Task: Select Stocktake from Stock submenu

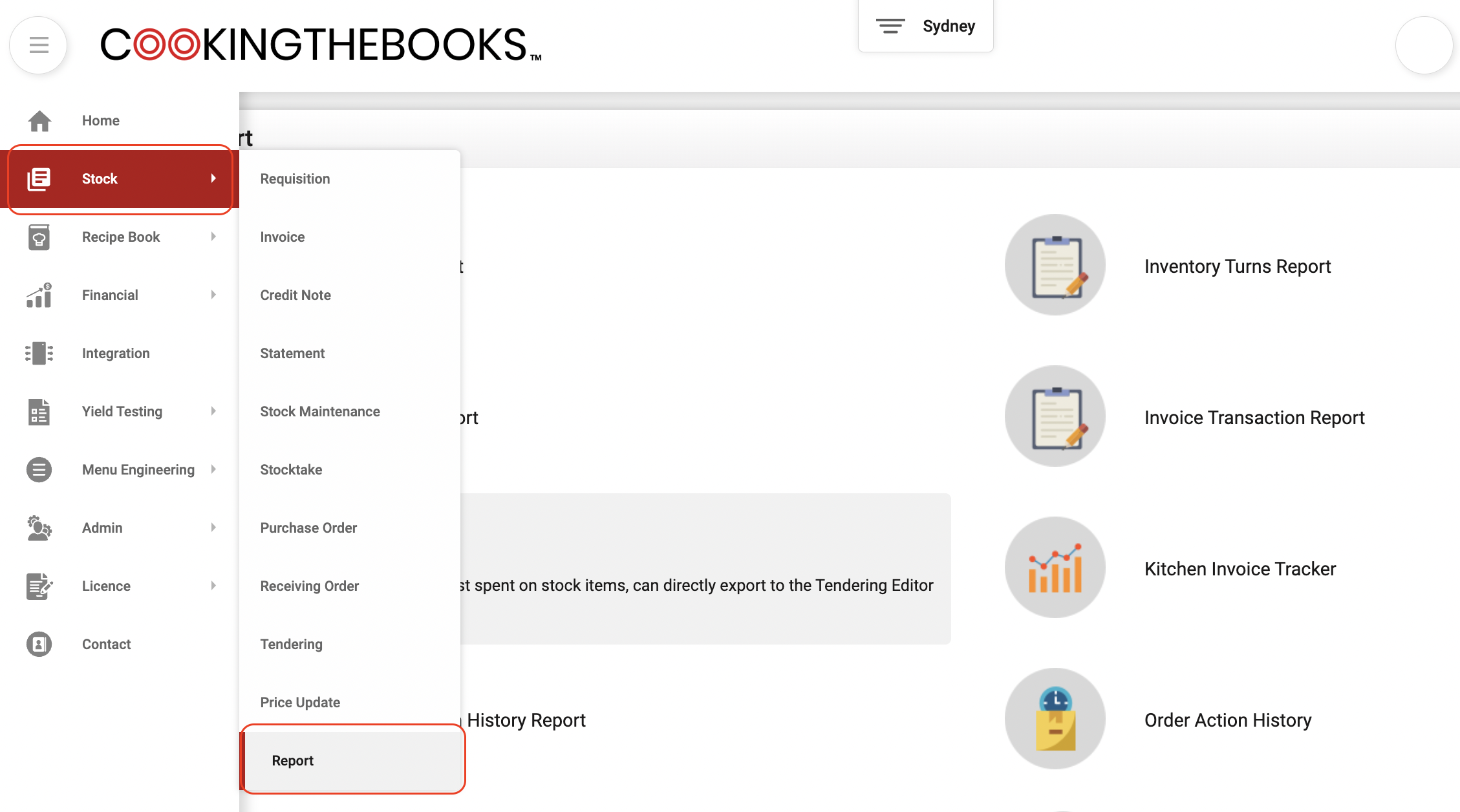Action: click(350, 470)
